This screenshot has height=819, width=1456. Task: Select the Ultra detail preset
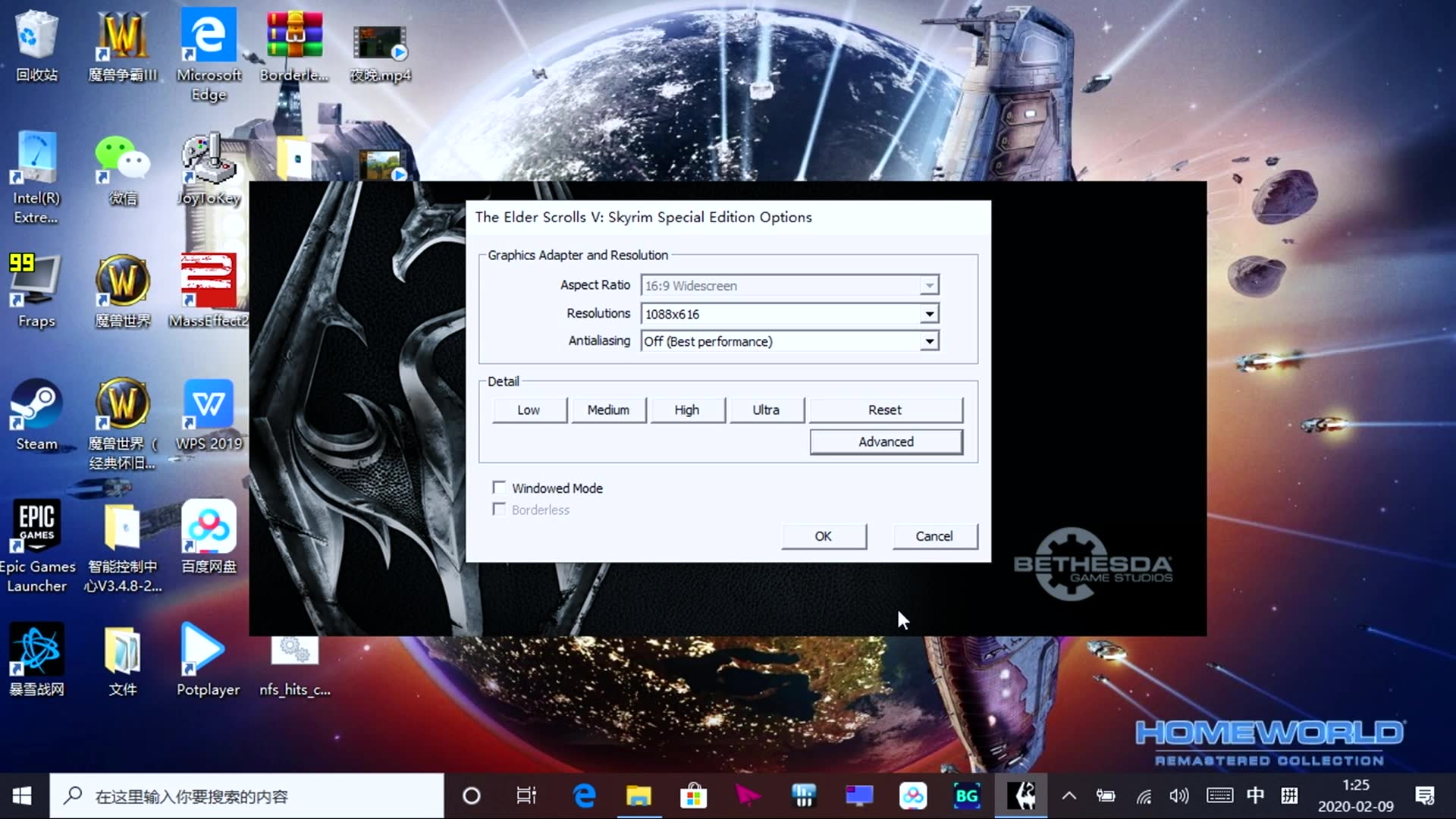pyautogui.click(x=766, y=409)
